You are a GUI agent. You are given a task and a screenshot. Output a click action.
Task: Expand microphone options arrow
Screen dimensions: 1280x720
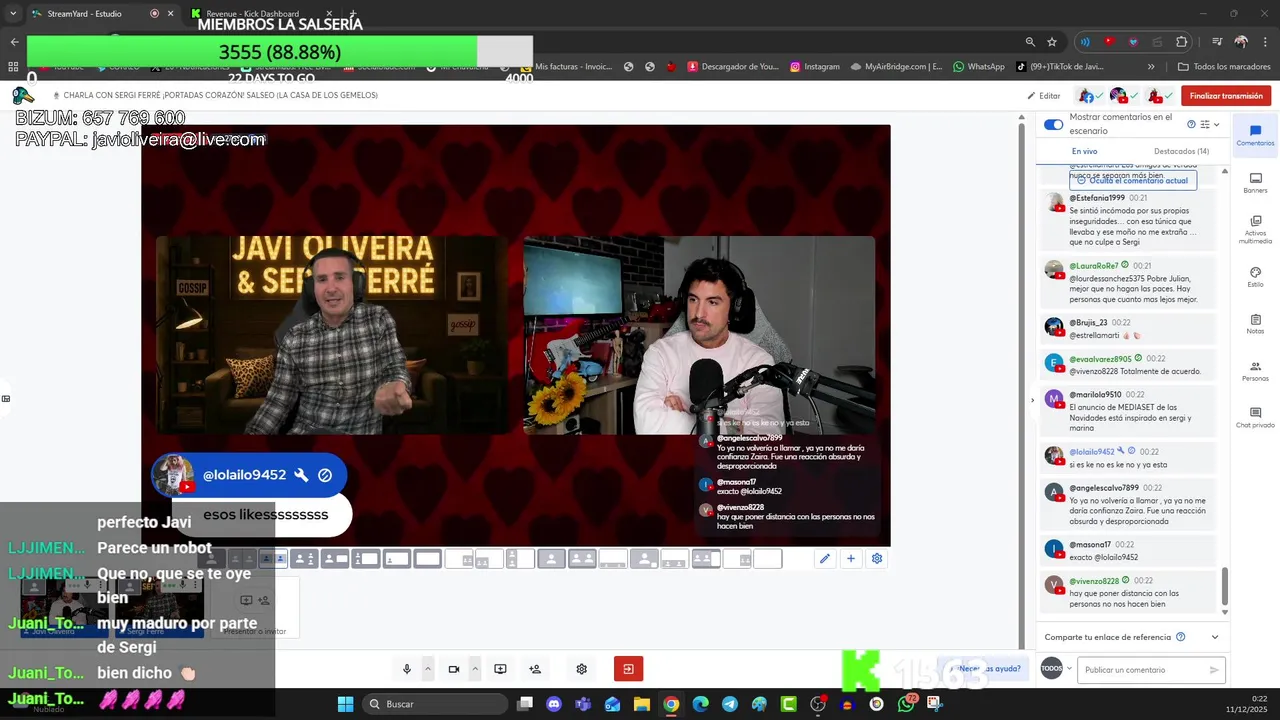pos(428,669)
